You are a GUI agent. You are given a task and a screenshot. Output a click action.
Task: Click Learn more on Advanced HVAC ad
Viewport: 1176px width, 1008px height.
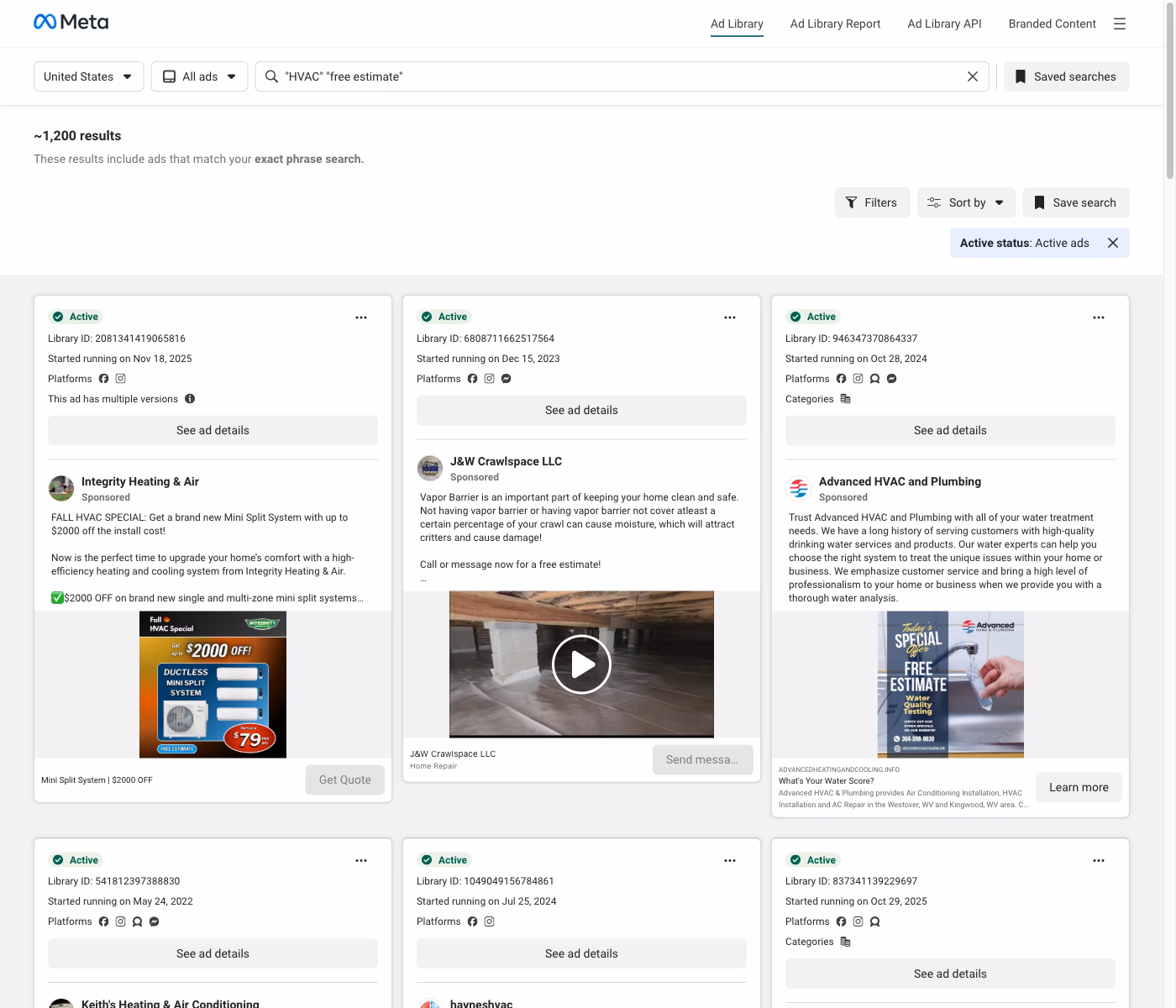click(1078, 787)
